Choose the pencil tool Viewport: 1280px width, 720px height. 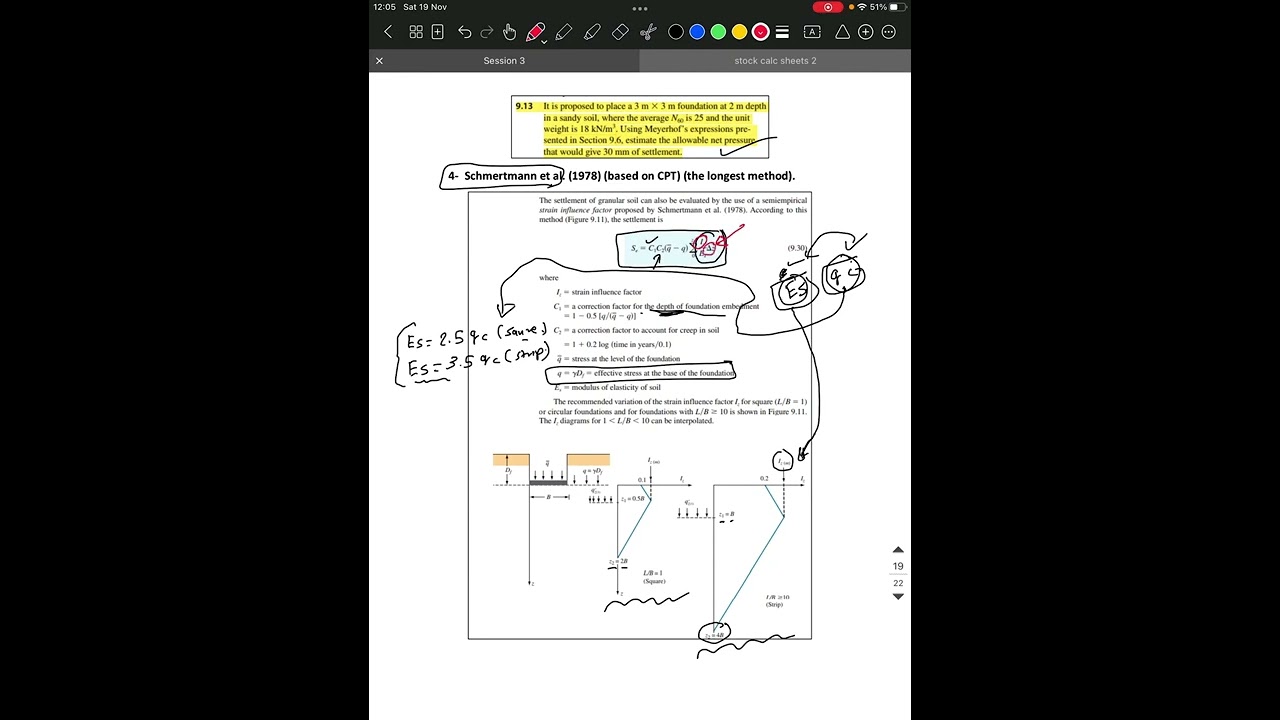point(564,32)
